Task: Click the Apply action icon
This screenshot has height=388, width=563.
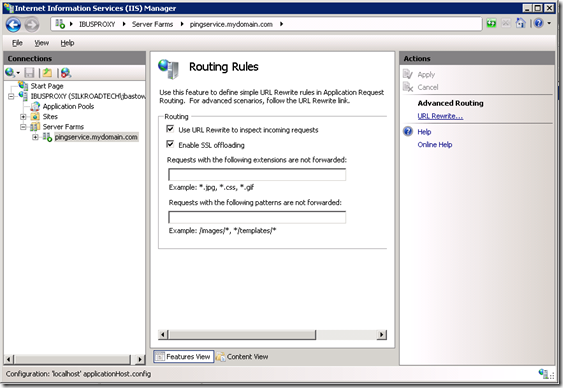Action: [x=408, y=74]
